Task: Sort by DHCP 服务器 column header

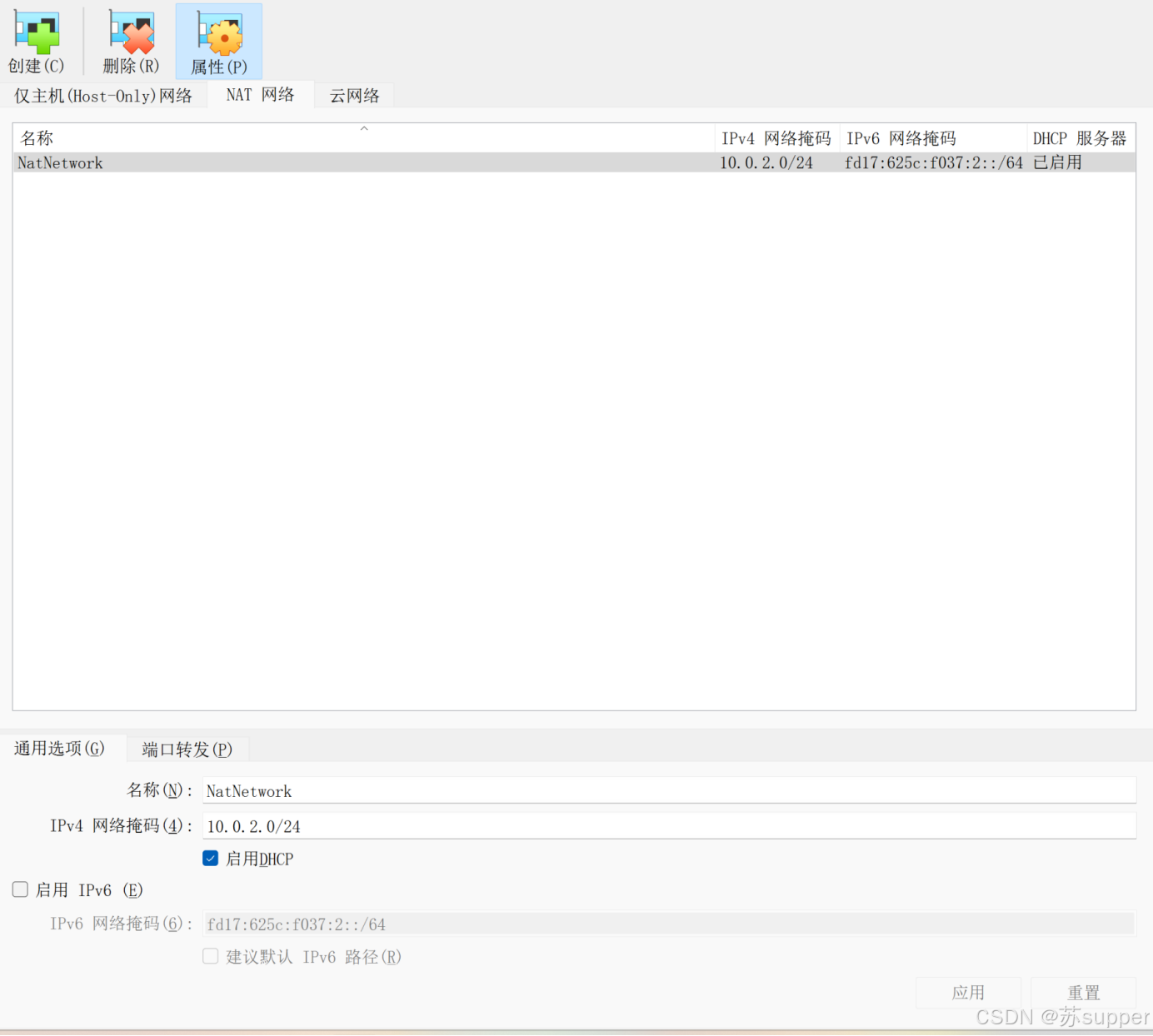Action: 1081,138
